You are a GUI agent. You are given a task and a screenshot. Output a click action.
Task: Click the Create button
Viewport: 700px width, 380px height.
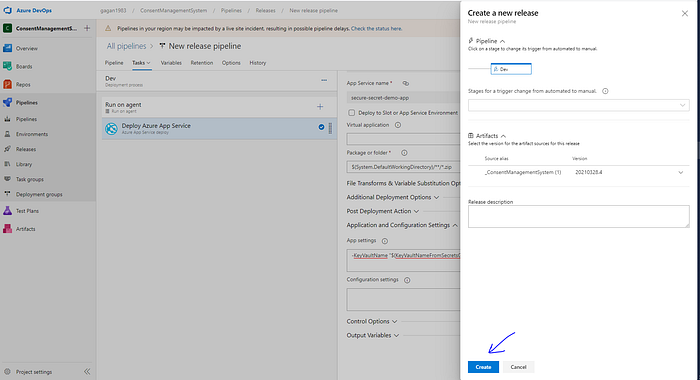click(x=483, y=367)
